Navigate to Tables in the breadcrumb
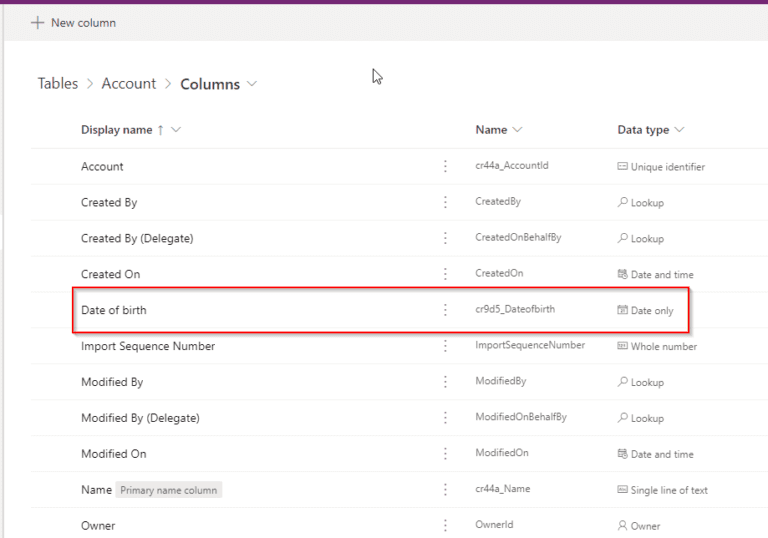This screenshot has height=538, width=768. tap(58, 84)
